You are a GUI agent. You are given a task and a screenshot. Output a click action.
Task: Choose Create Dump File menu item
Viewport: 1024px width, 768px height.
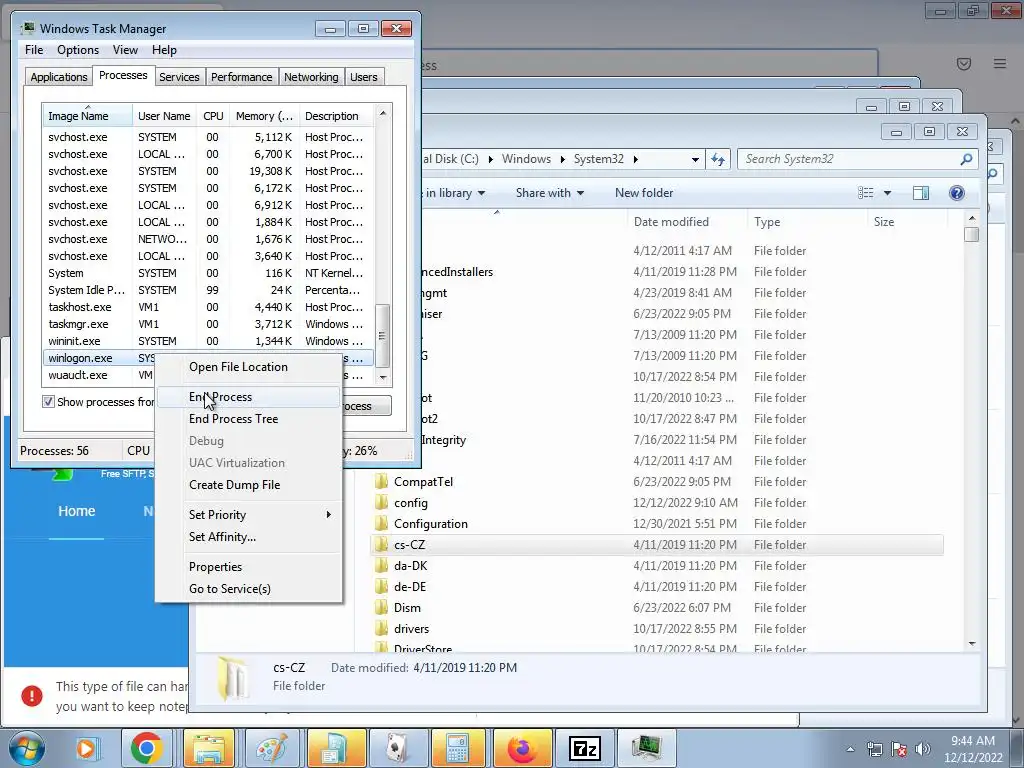coord(248,485)
